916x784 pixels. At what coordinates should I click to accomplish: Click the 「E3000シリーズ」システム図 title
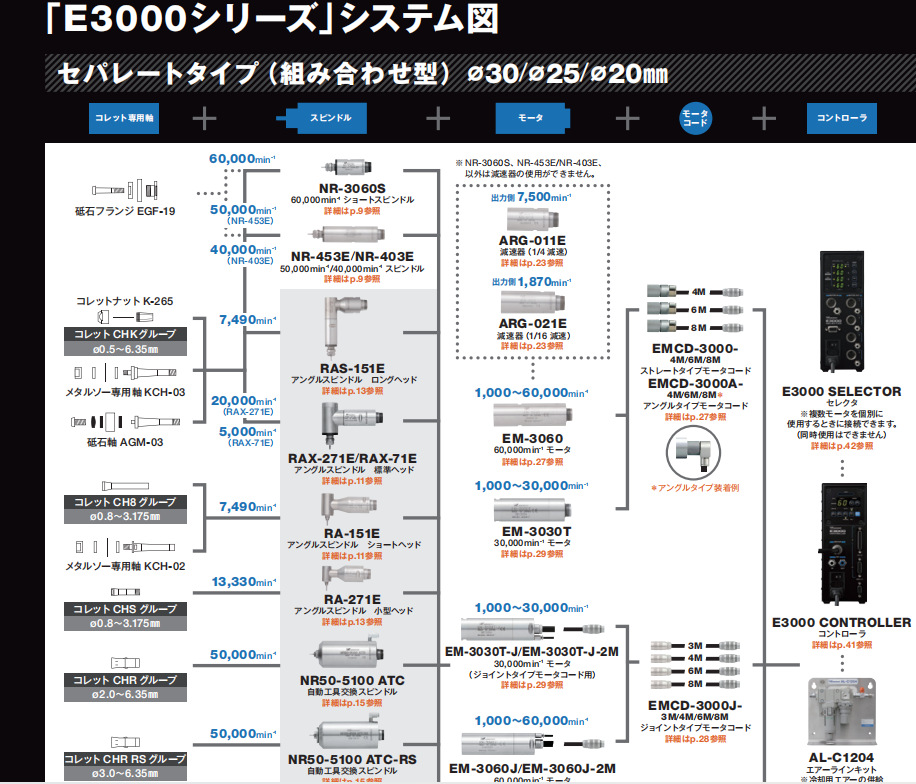(x=273, y=19)
